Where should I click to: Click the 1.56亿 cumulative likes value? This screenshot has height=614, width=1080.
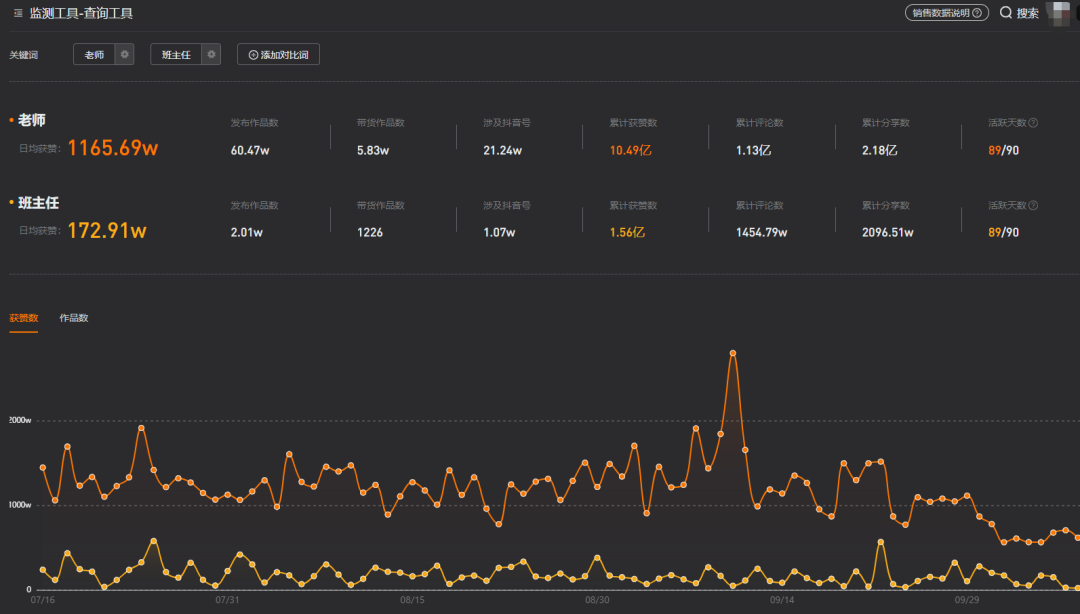coord(628,233)
